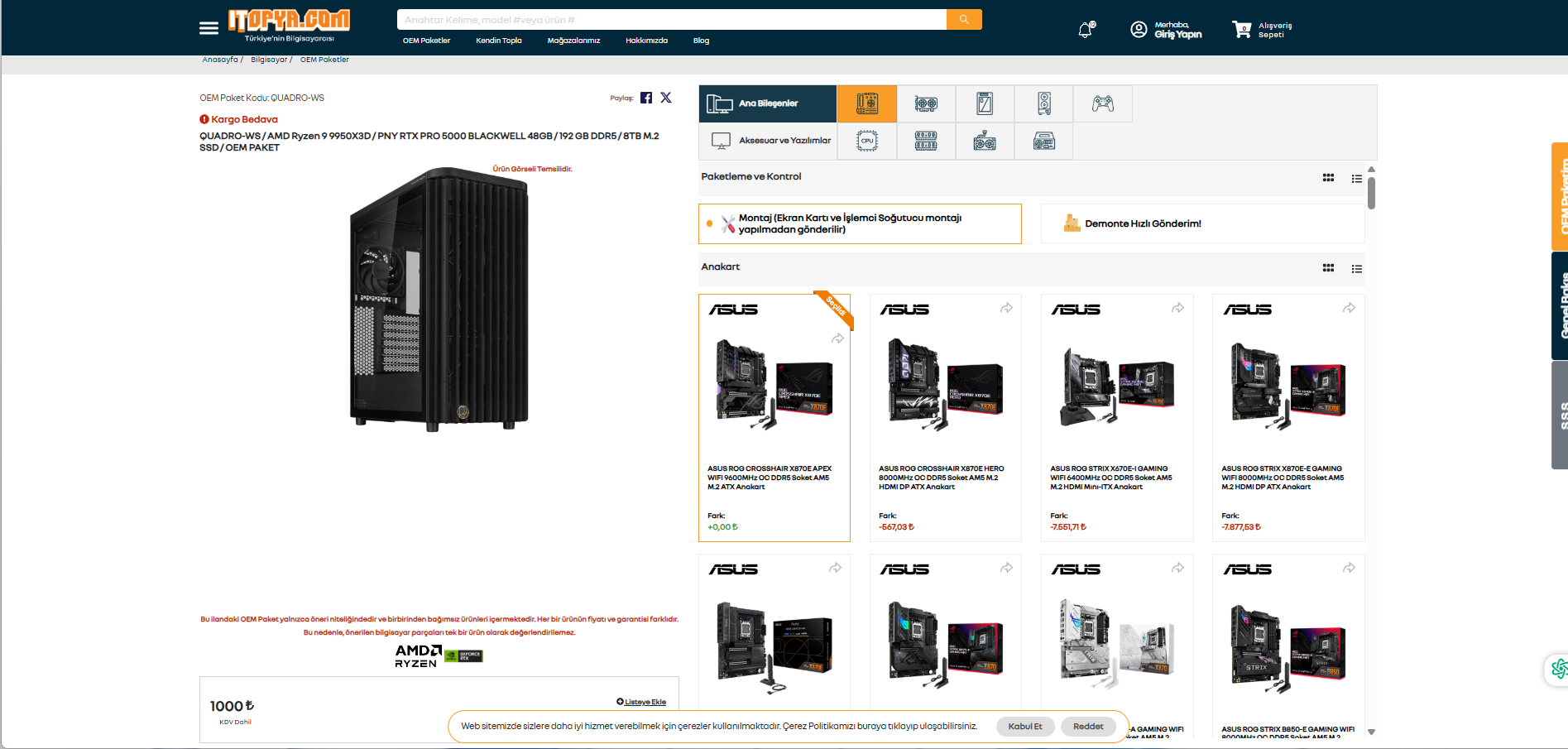Open the Kendin Topla menu
The width and height of the screenshot is (1568, 749).
coord(499,41)
